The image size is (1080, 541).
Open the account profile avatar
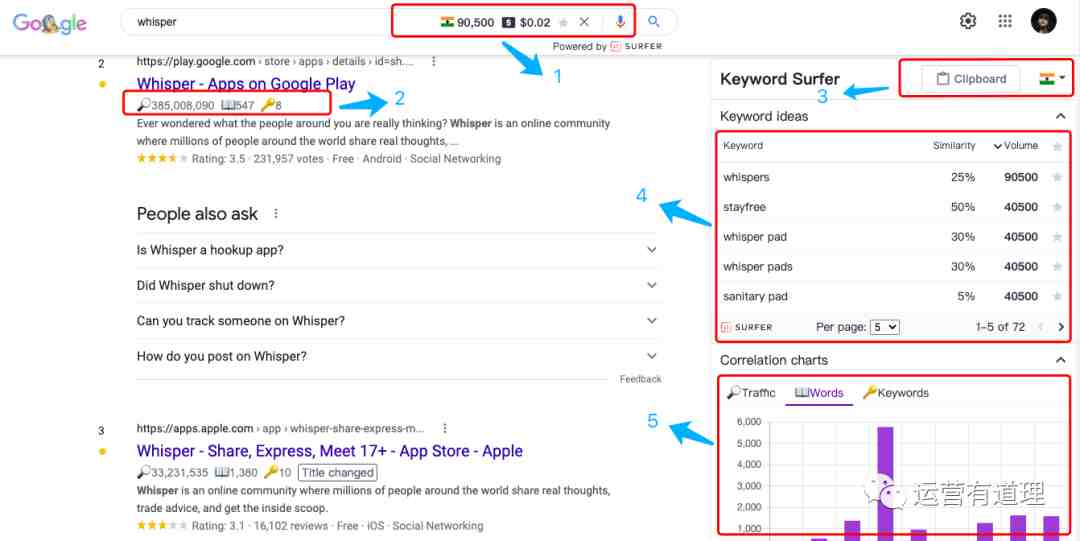pyautogui.click(x=1043, y=21)
